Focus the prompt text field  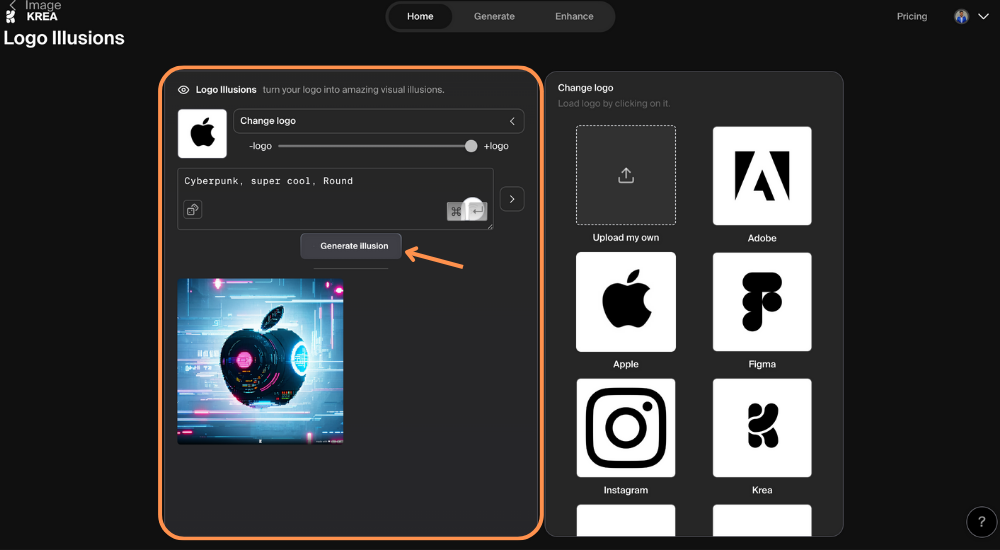[x=335, y=198]
